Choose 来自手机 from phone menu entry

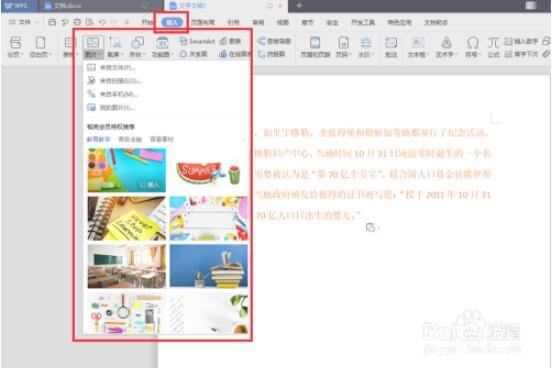(113, 94)
